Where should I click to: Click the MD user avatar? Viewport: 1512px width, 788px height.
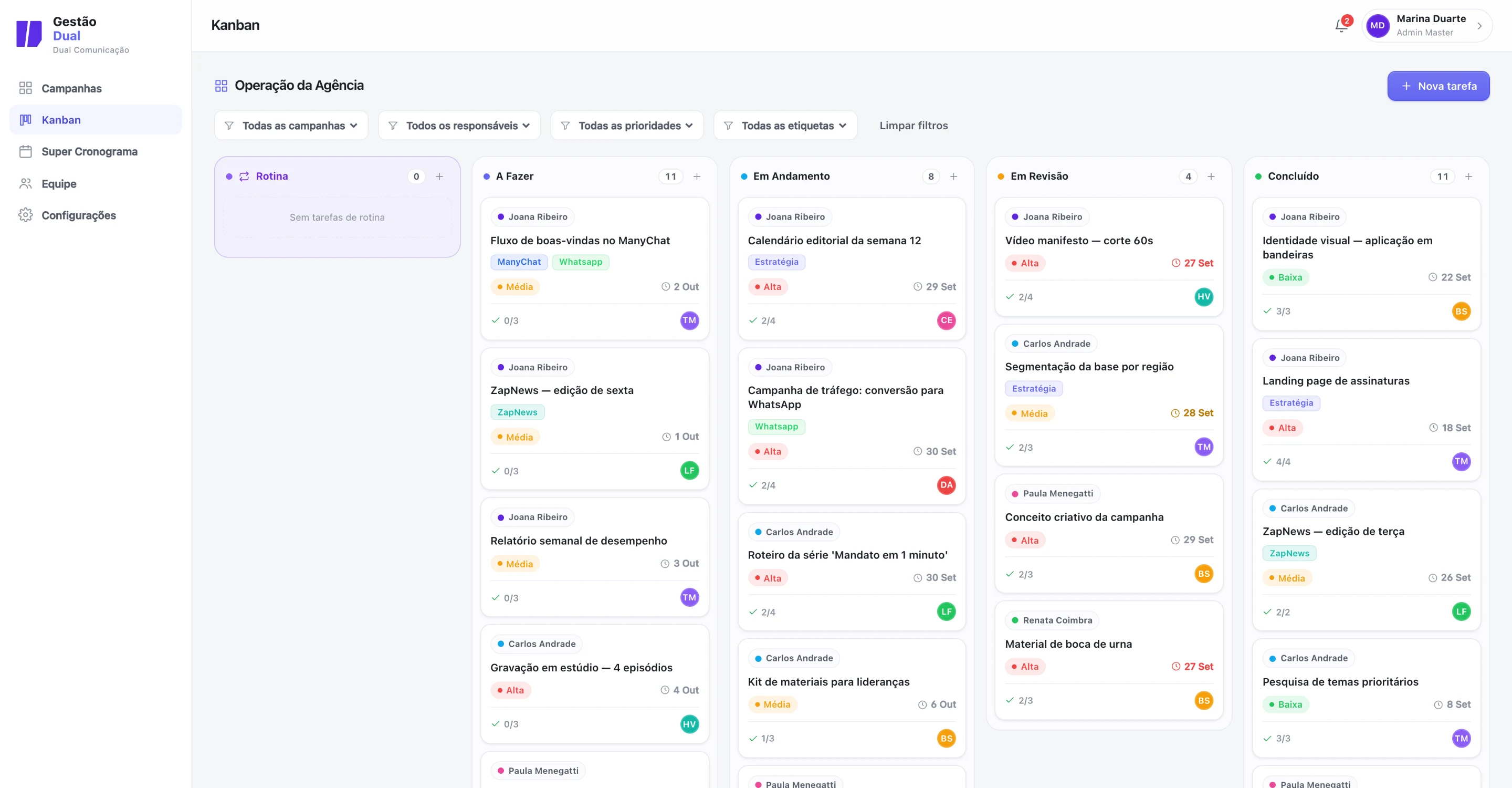tap(1377, 25)
